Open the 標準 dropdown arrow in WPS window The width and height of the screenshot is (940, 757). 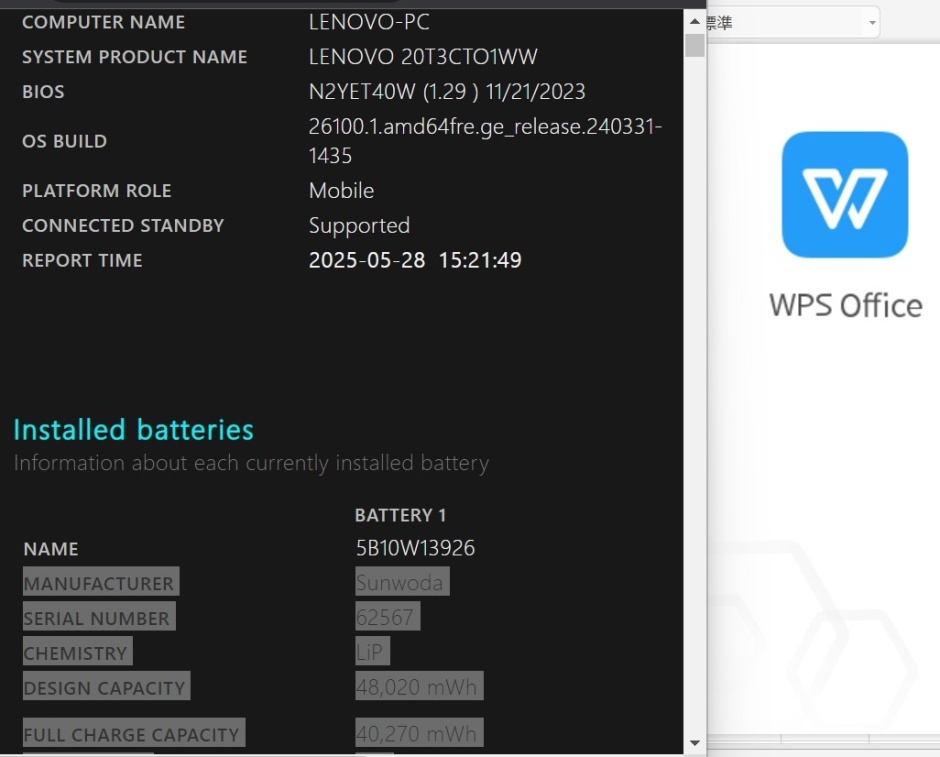coord(872,23)
